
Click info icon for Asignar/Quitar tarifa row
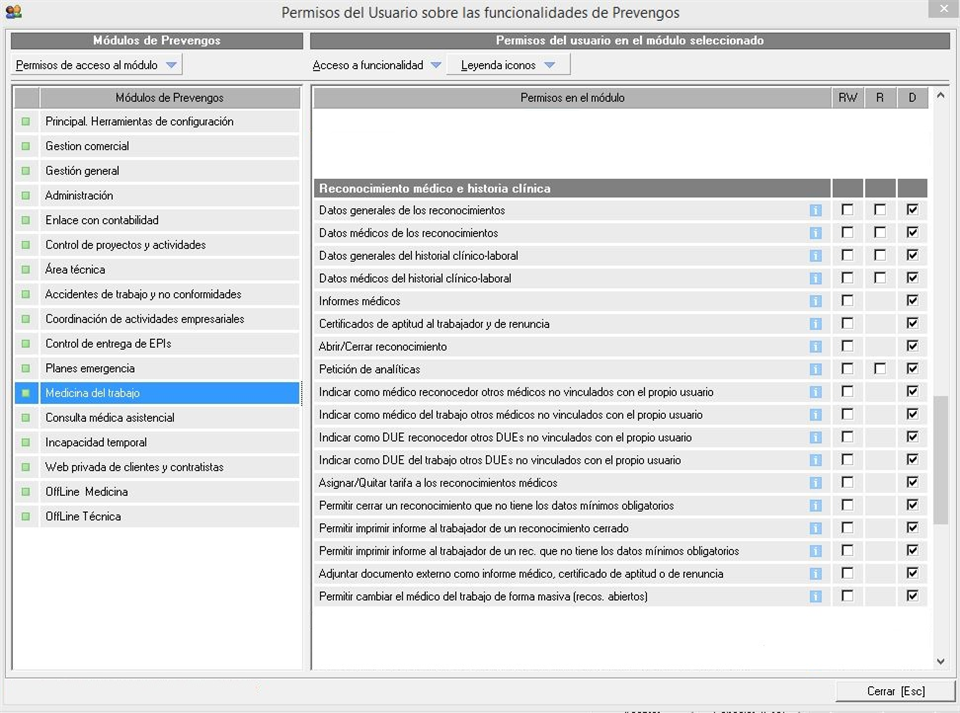click(x=815, y=483)
